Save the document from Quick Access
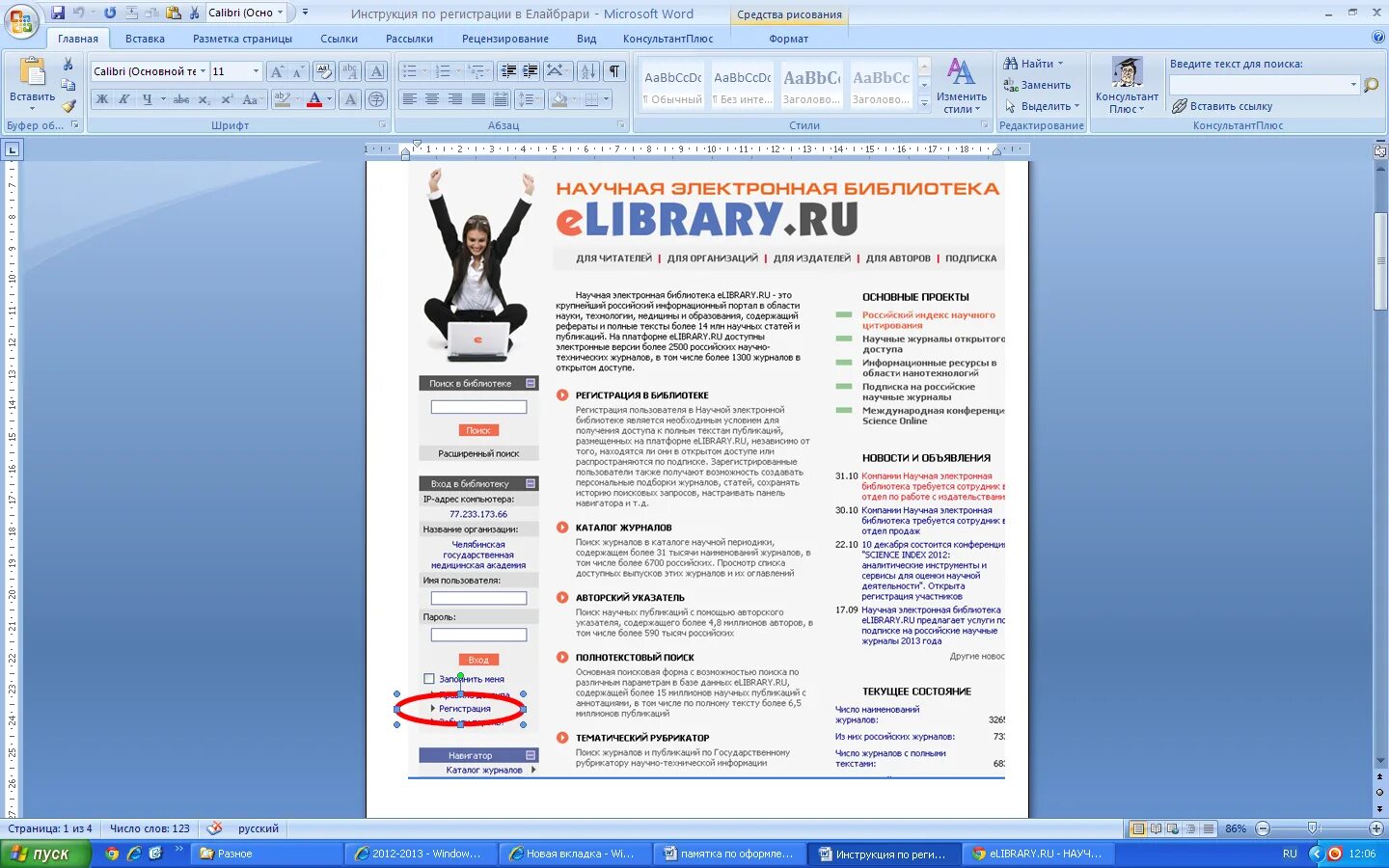Image resolution: width=1389 pixels, height=868 pixels. pos(58,13)
